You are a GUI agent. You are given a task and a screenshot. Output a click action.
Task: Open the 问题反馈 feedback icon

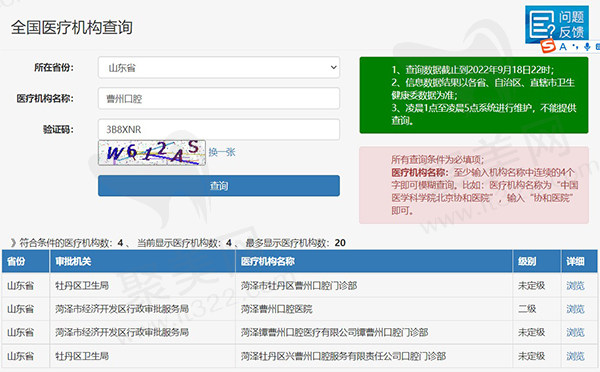tap(556, 24)
